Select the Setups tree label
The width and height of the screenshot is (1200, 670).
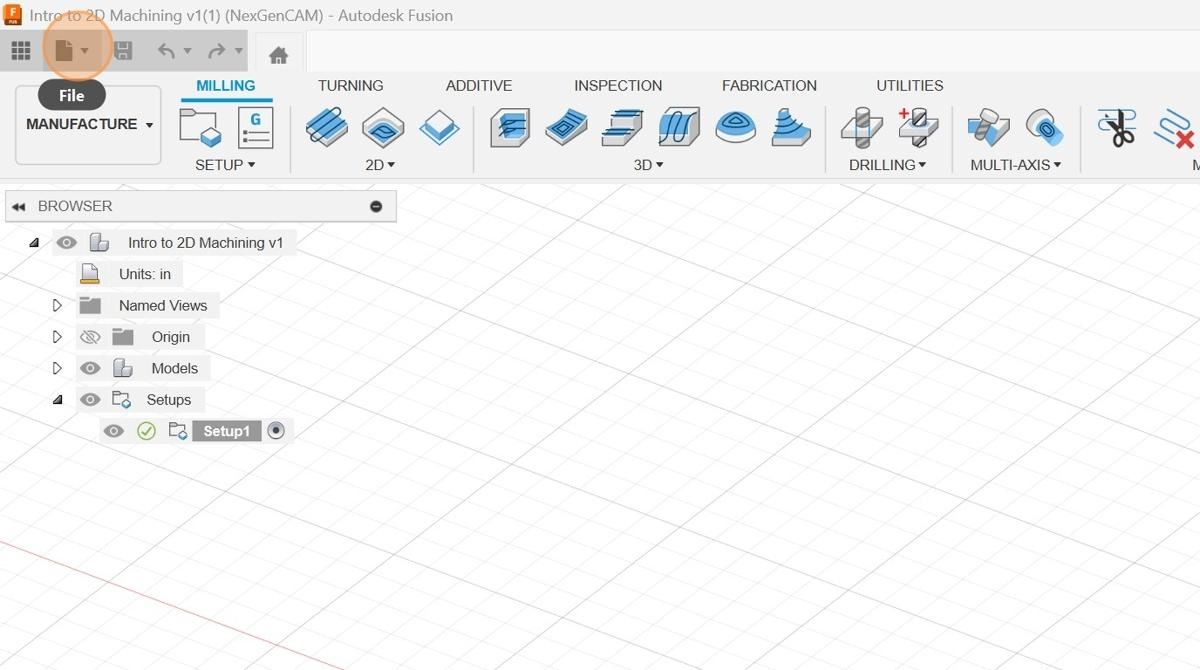[x=168, y=400]
